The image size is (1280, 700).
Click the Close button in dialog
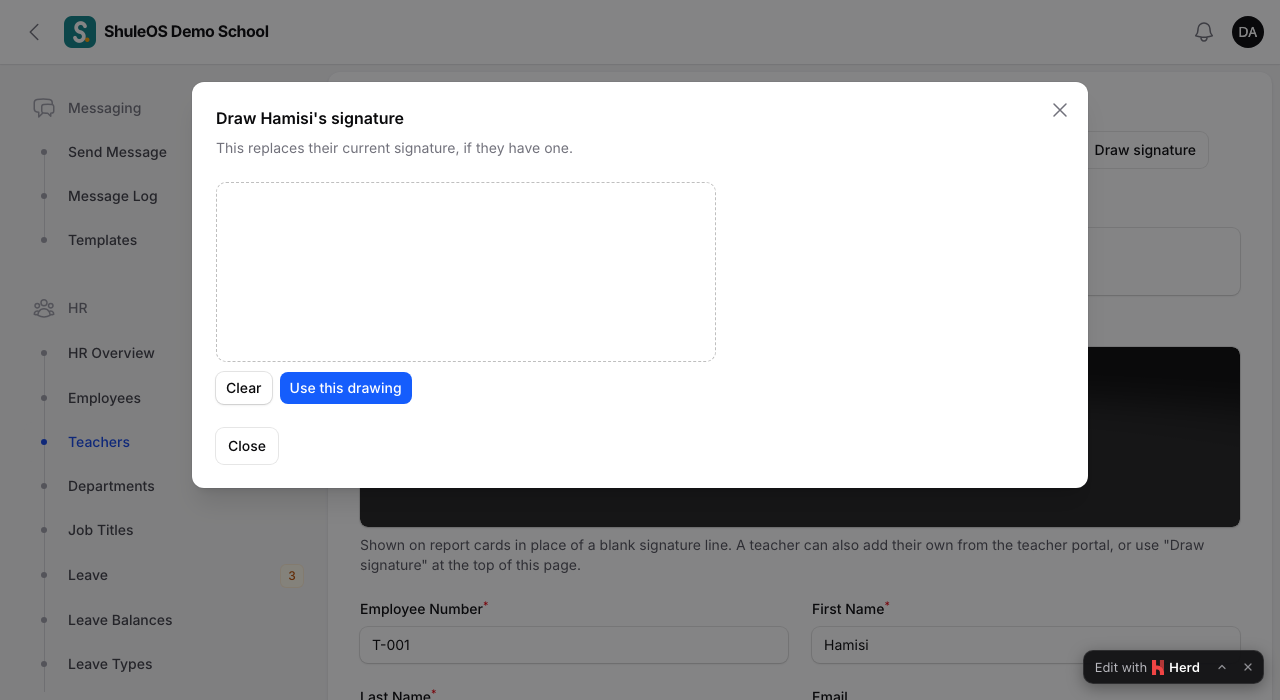click(247, 446)
